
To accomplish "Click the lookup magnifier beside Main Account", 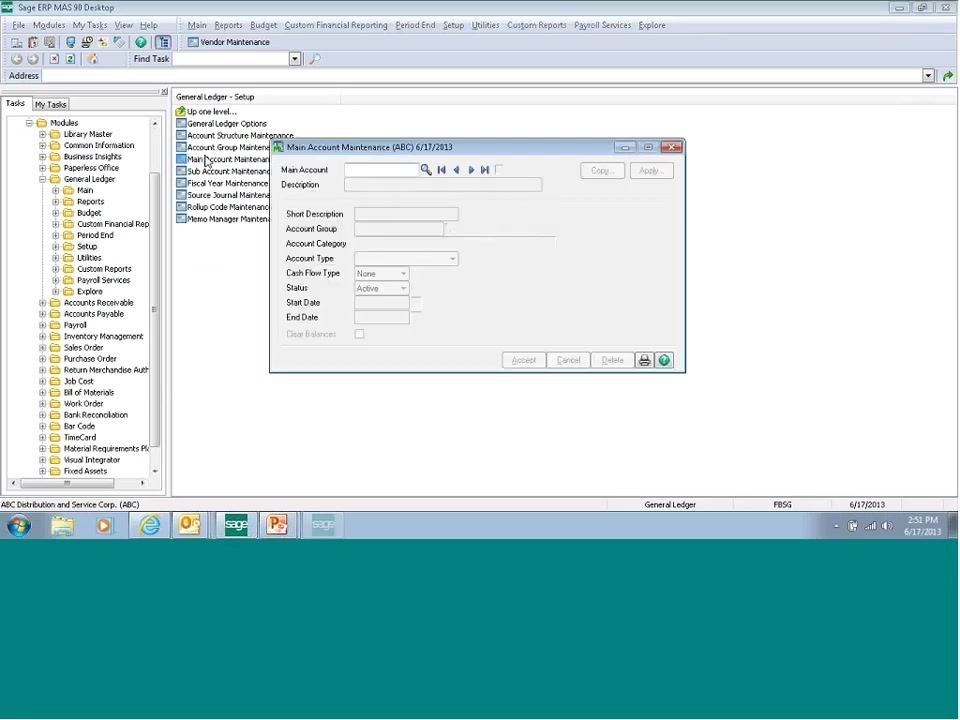I will coord(426,170).
